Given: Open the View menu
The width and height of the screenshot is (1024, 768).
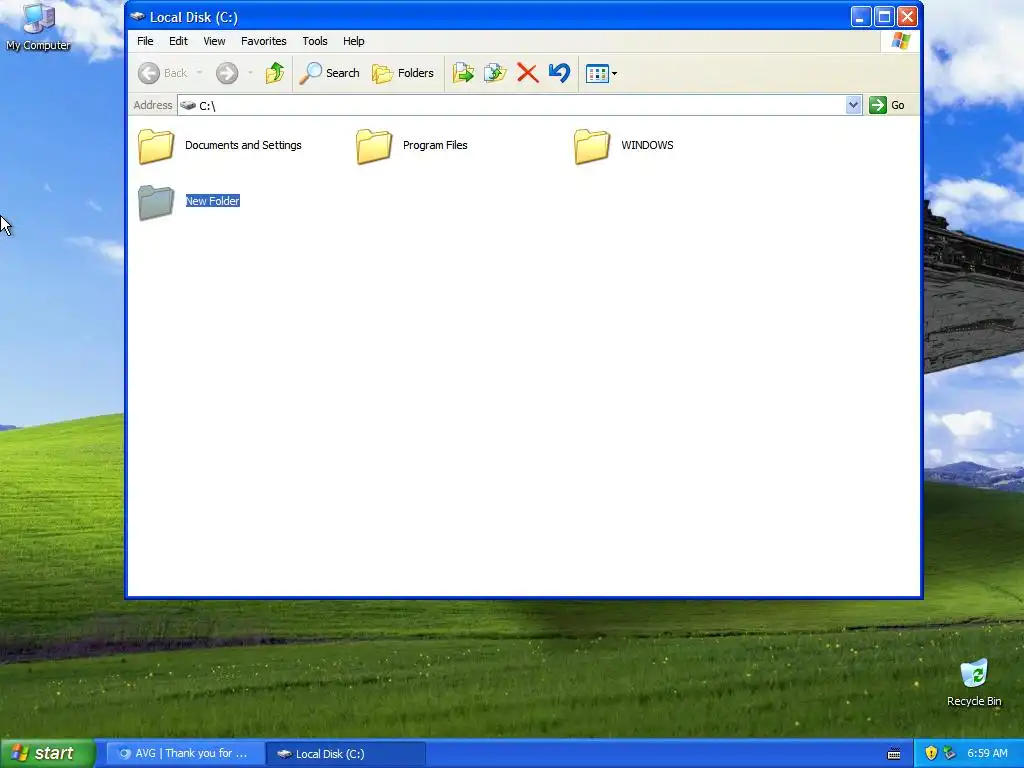Looking at the screenshot, I should coord(214,41).
